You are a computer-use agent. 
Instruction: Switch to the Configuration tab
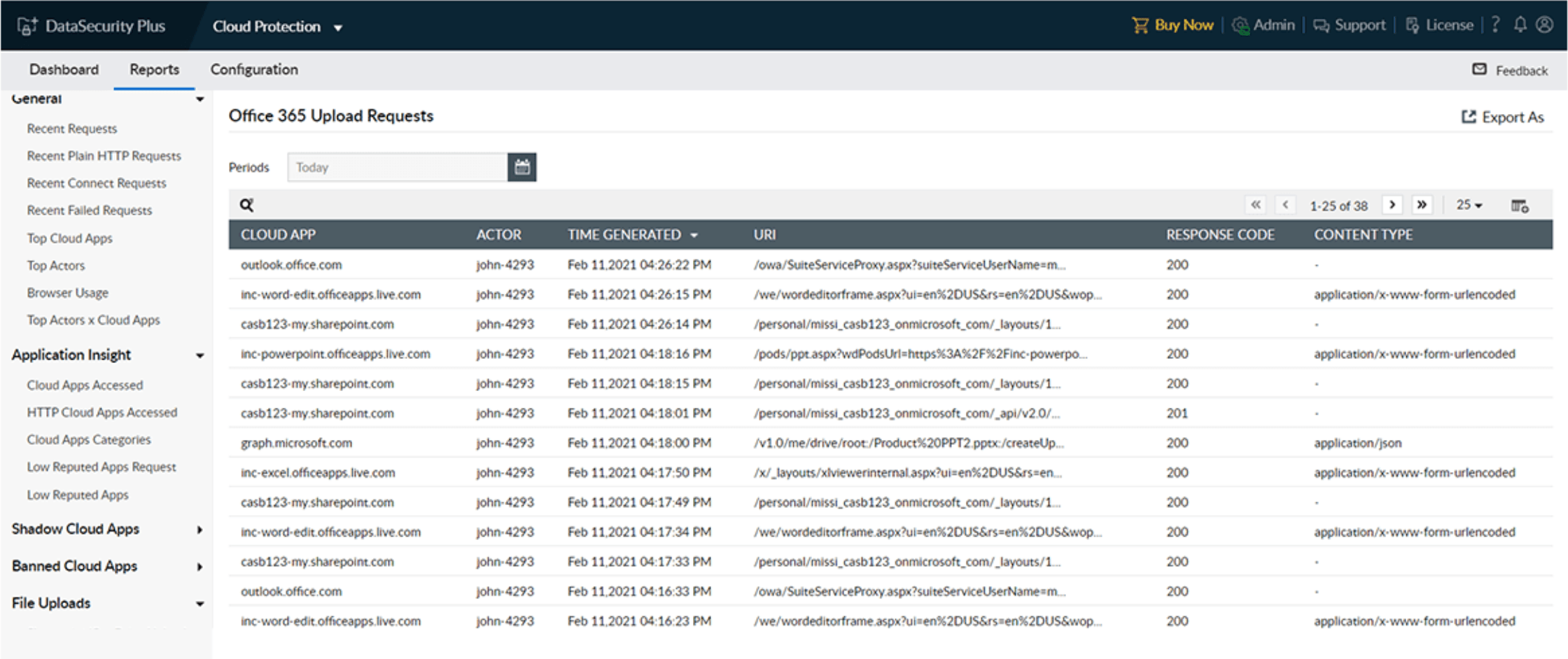tap(254, 70)
